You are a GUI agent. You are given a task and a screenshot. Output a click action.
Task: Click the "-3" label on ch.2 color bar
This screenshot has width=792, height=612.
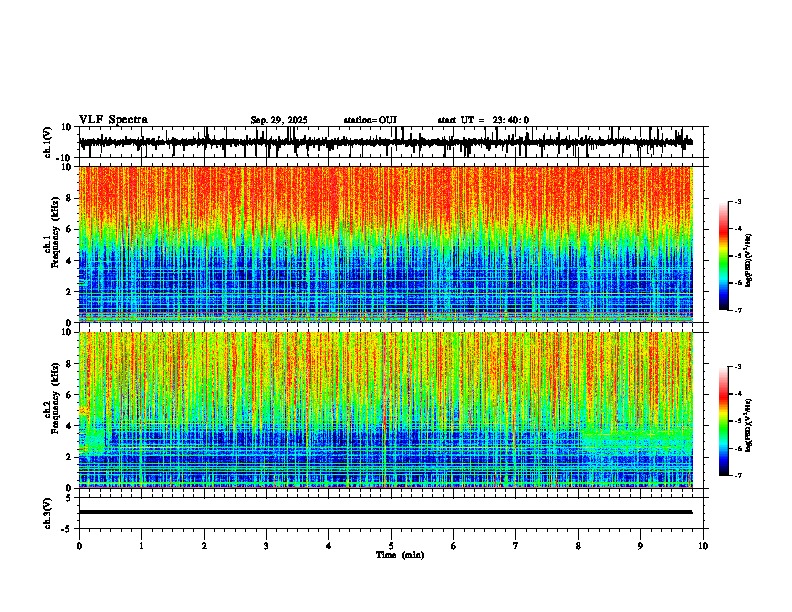coord(738,367)
